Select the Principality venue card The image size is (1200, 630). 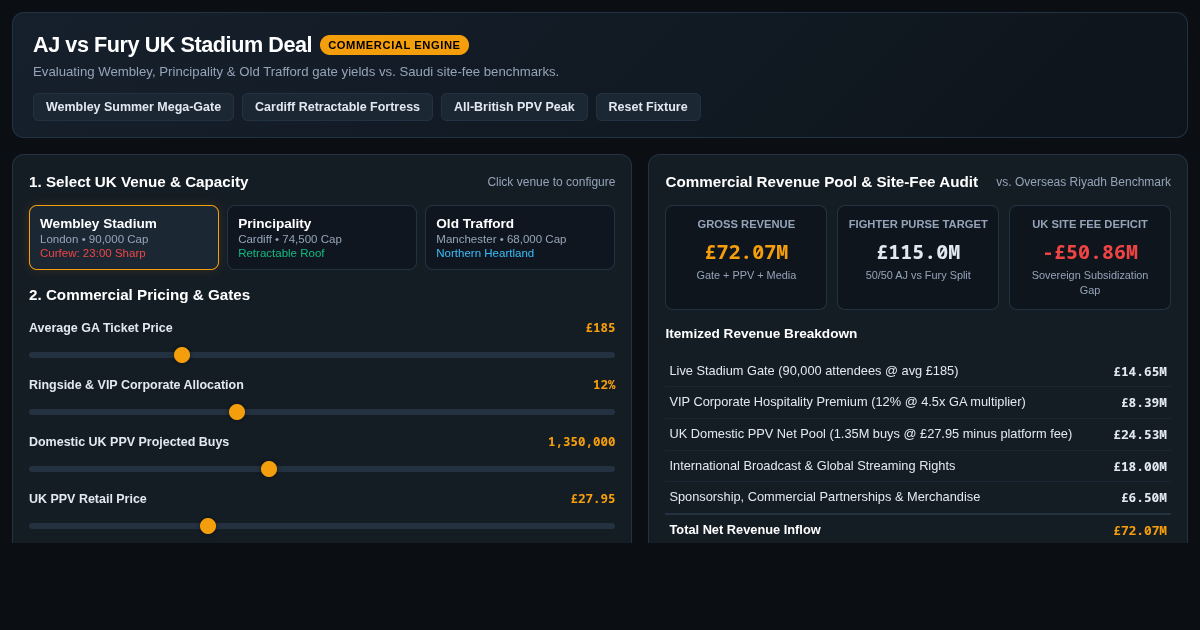(x=322, y=238)
